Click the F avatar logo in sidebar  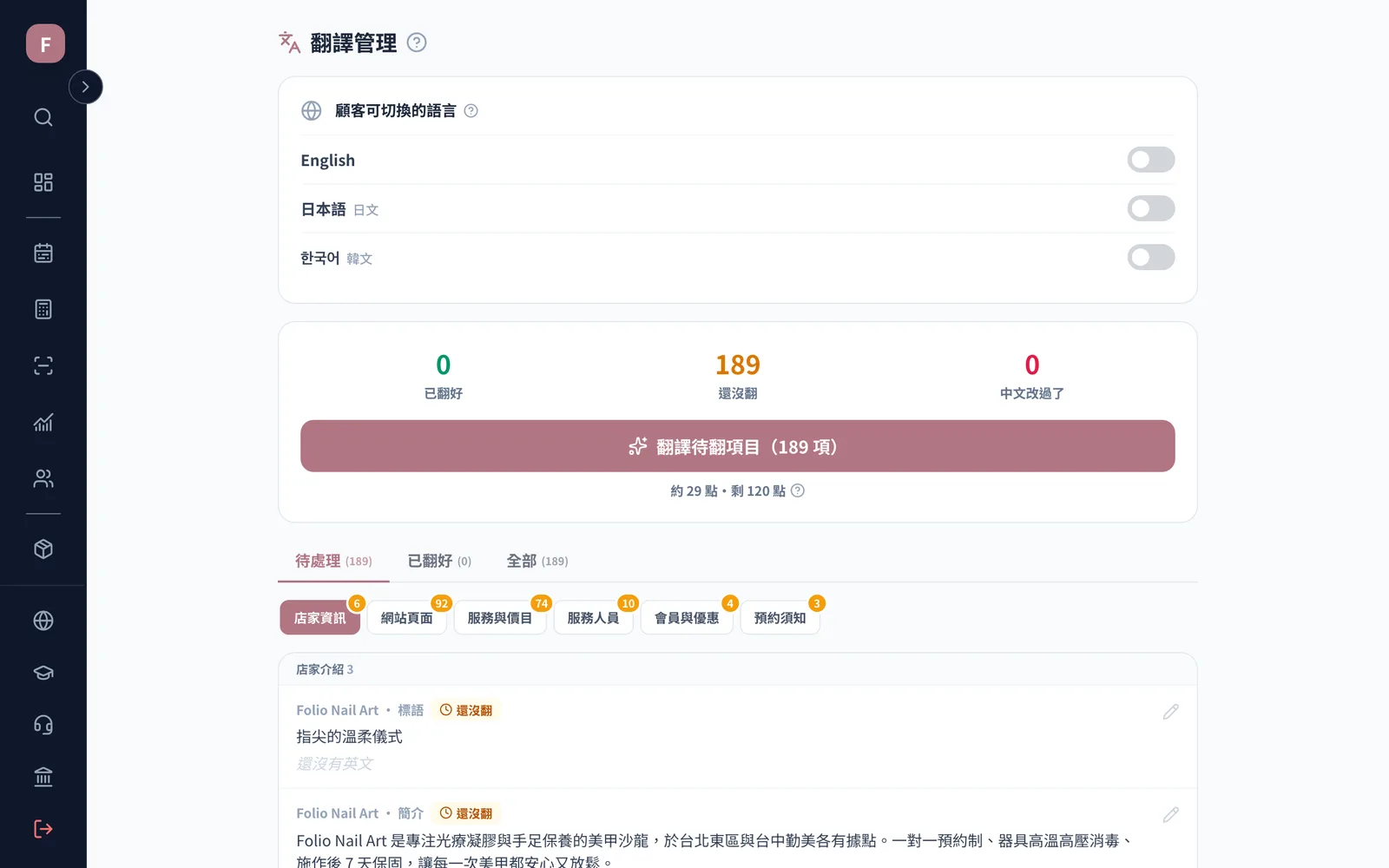(x=45, y=43)
